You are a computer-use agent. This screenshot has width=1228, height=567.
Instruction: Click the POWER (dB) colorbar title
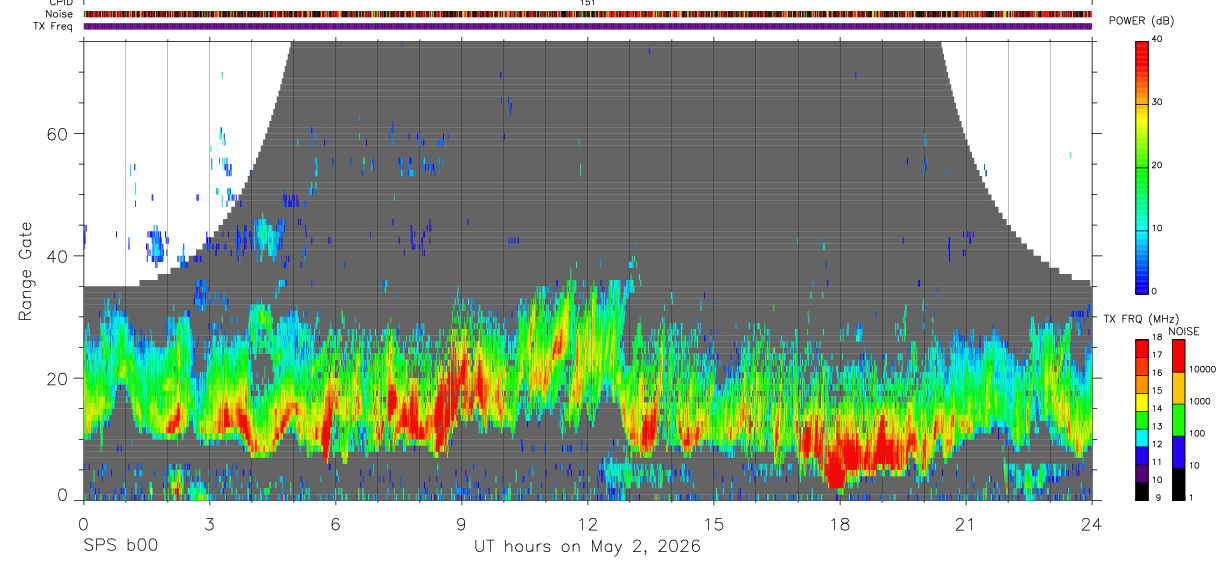click(x=1142, y=21)
